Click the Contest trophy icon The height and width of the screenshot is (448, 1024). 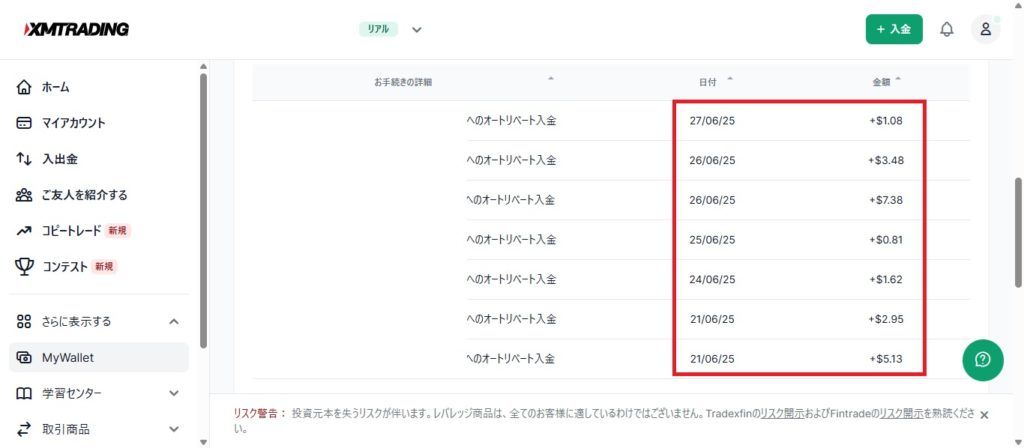coord(25,267)
